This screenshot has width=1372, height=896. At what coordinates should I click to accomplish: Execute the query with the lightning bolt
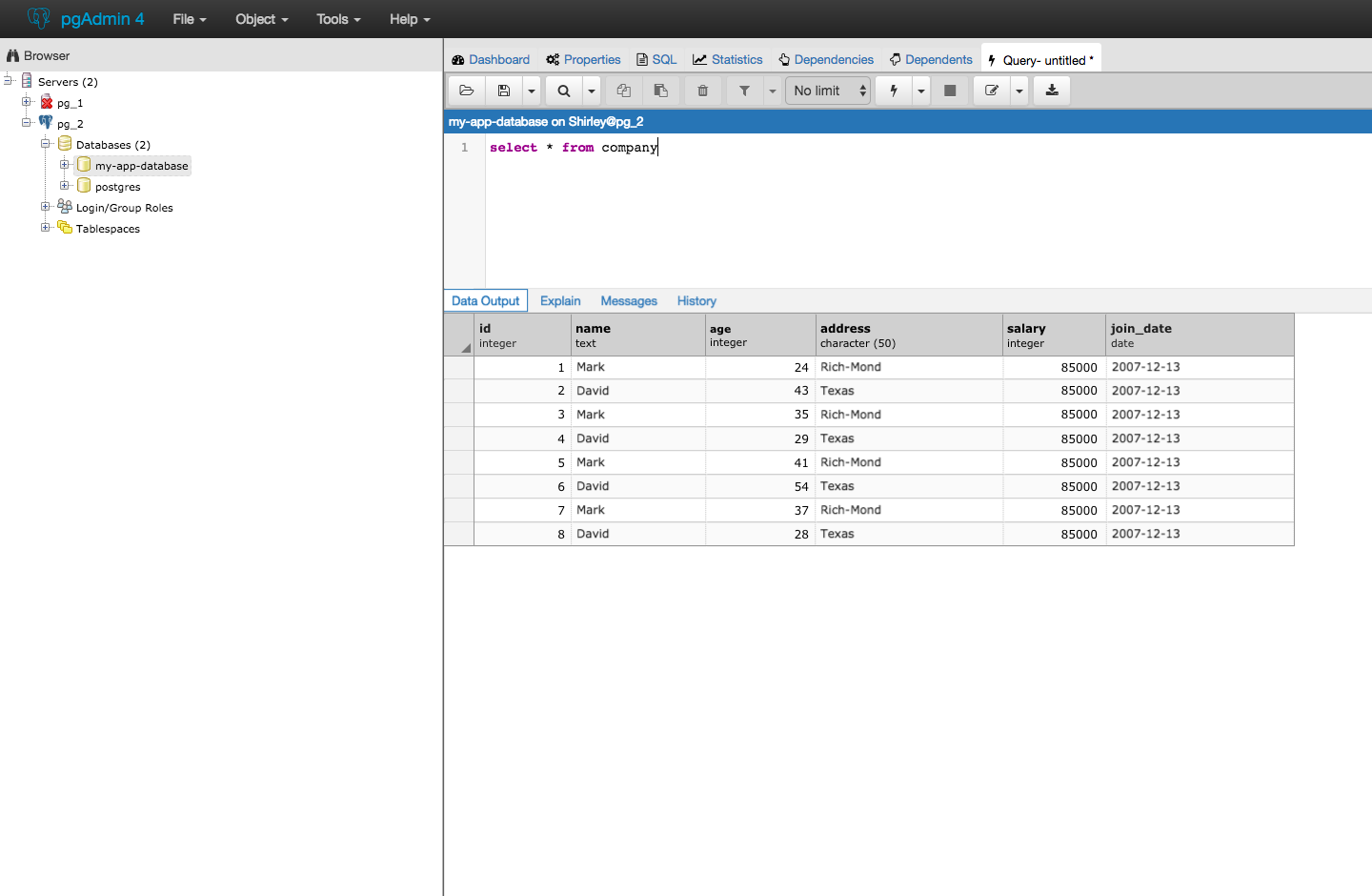(893, 90)
